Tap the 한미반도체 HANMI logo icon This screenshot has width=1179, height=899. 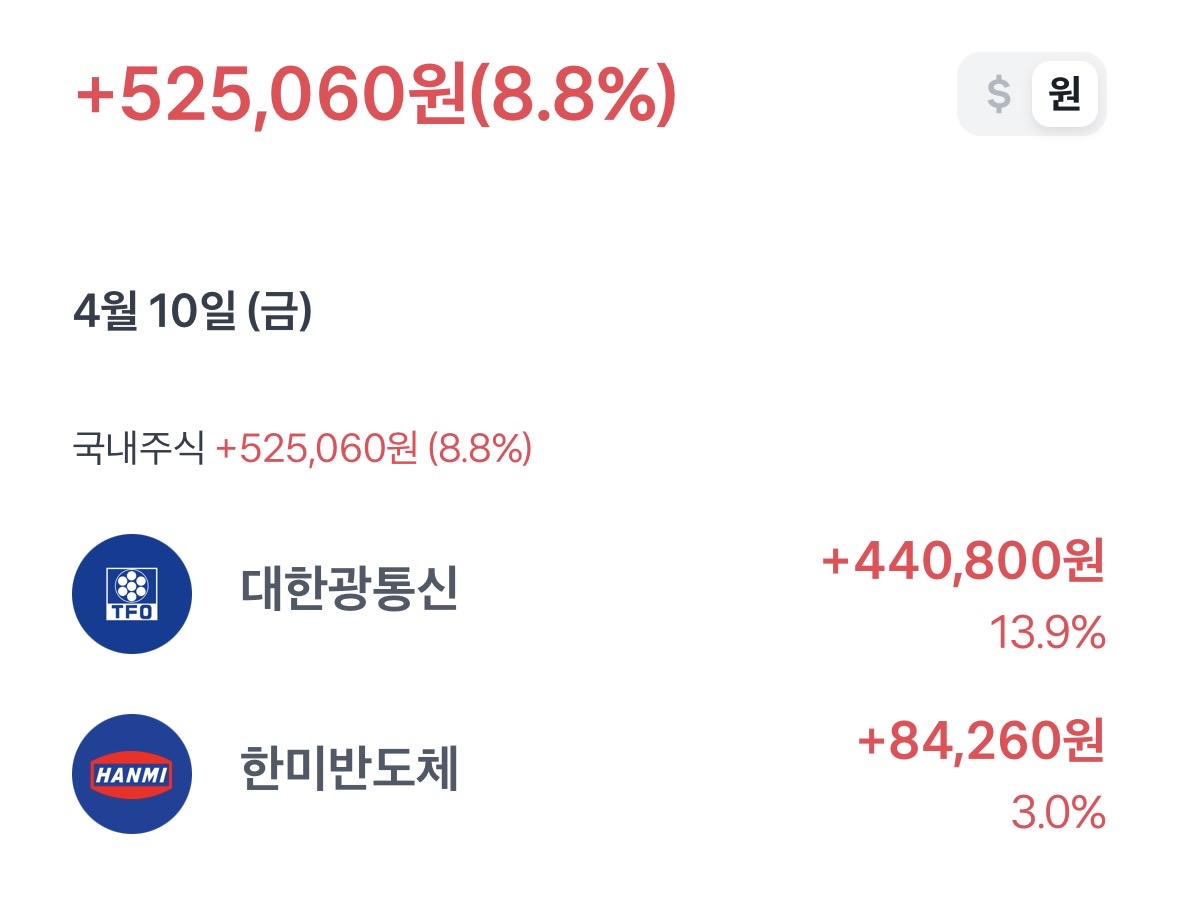(x=132, y=774)
